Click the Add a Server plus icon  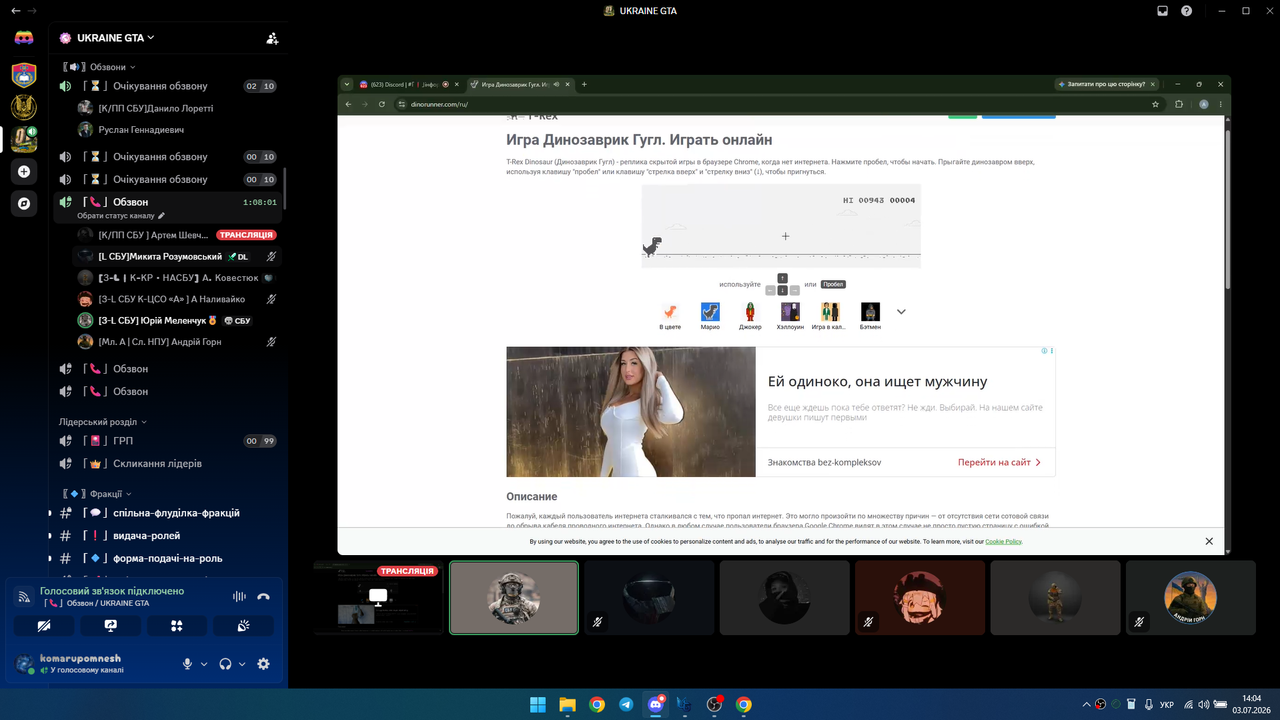coord(24,171)
